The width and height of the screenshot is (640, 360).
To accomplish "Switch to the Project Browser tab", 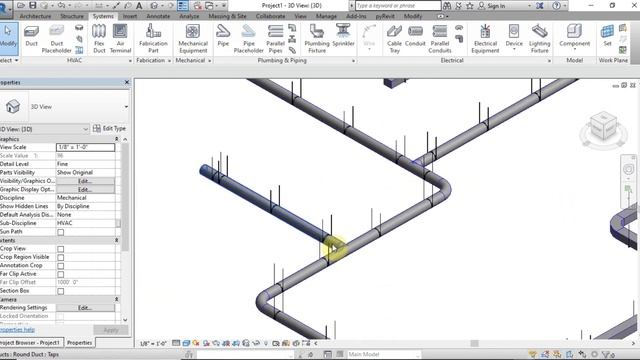I will click(31, 343).
